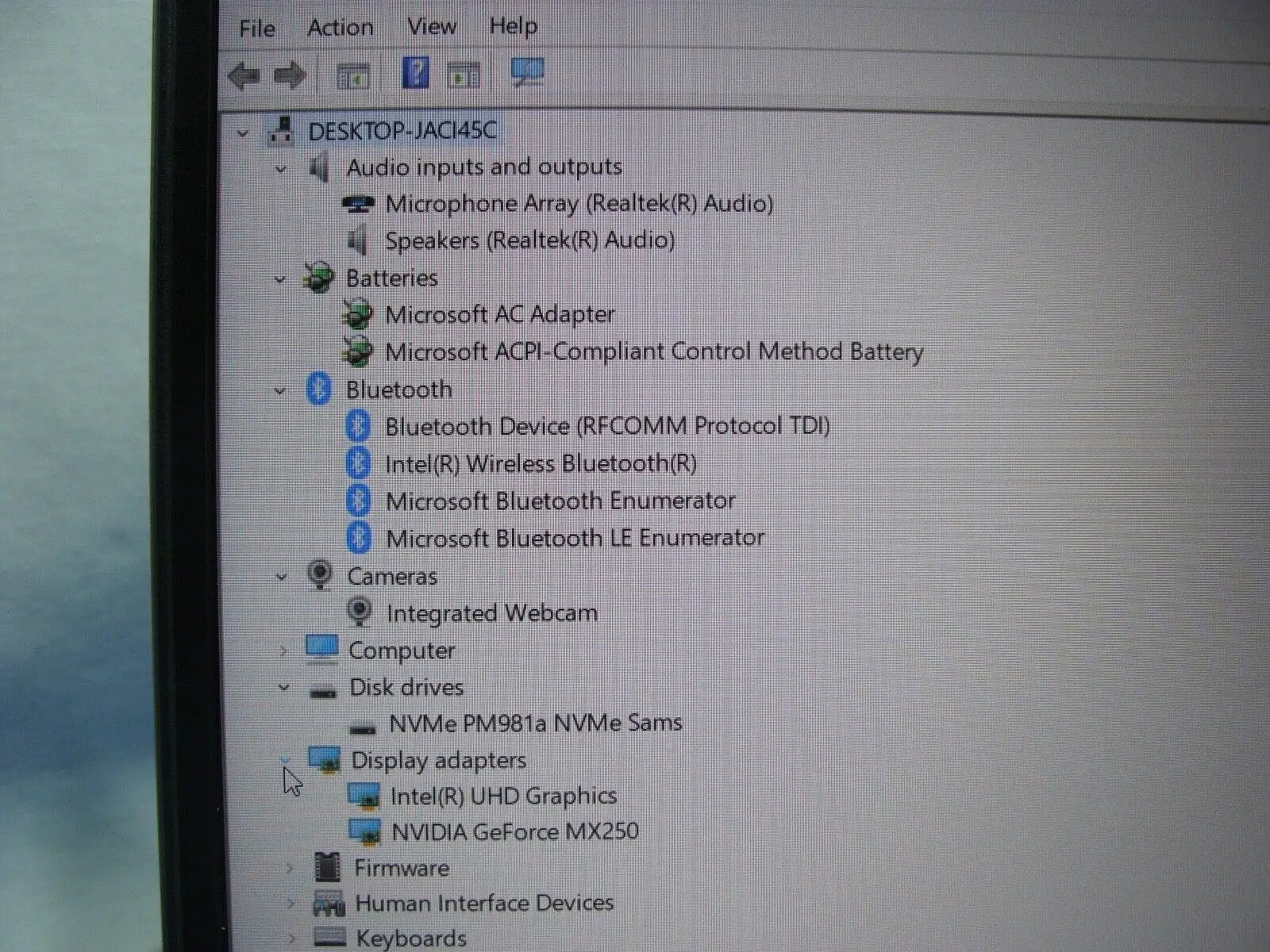Collapse the Disk drives category chevron
This screenshot has height=952, width=1270.
coord(283,687)
